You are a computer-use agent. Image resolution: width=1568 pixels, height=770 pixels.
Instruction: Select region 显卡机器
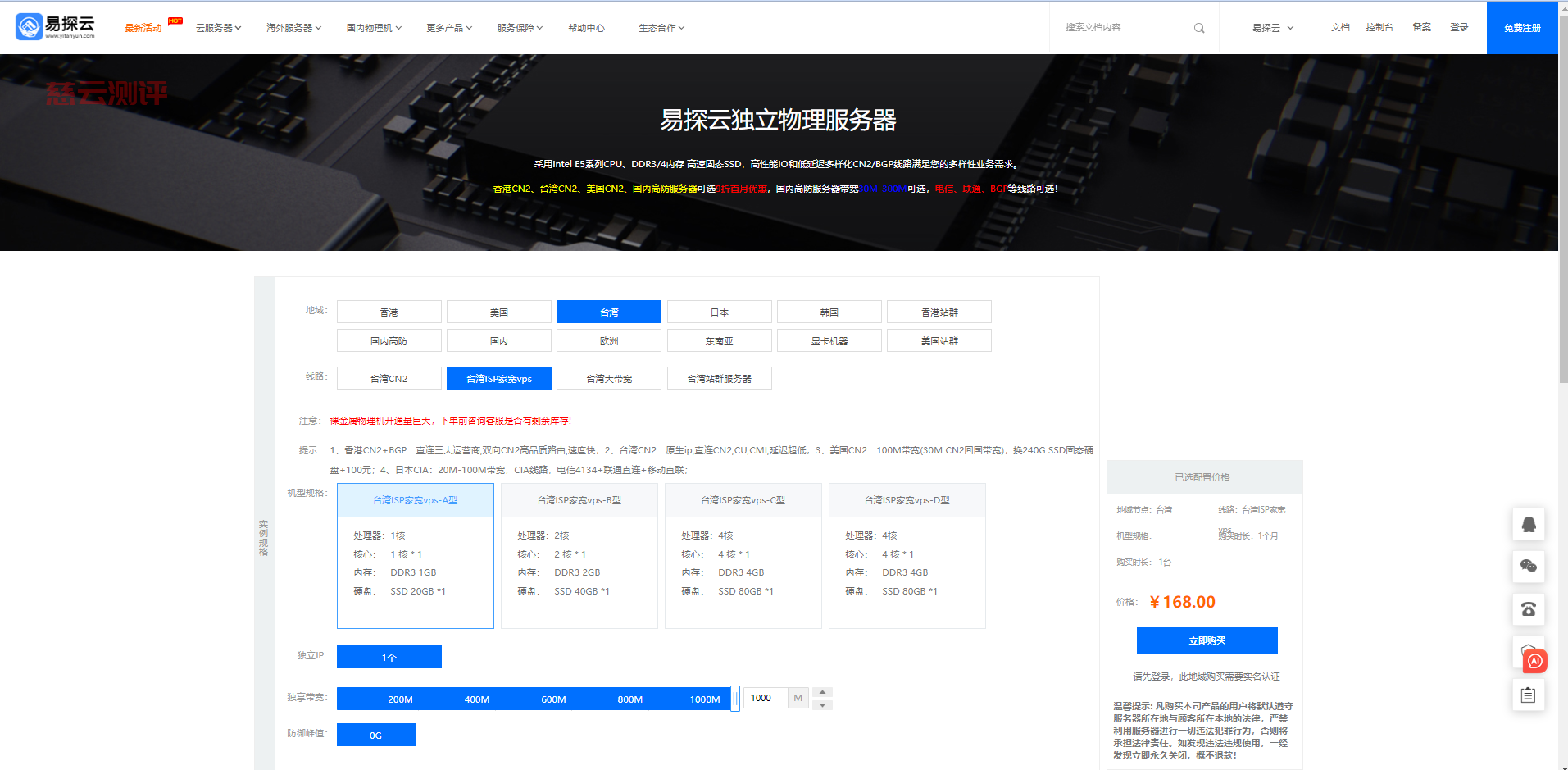(829, 340)
